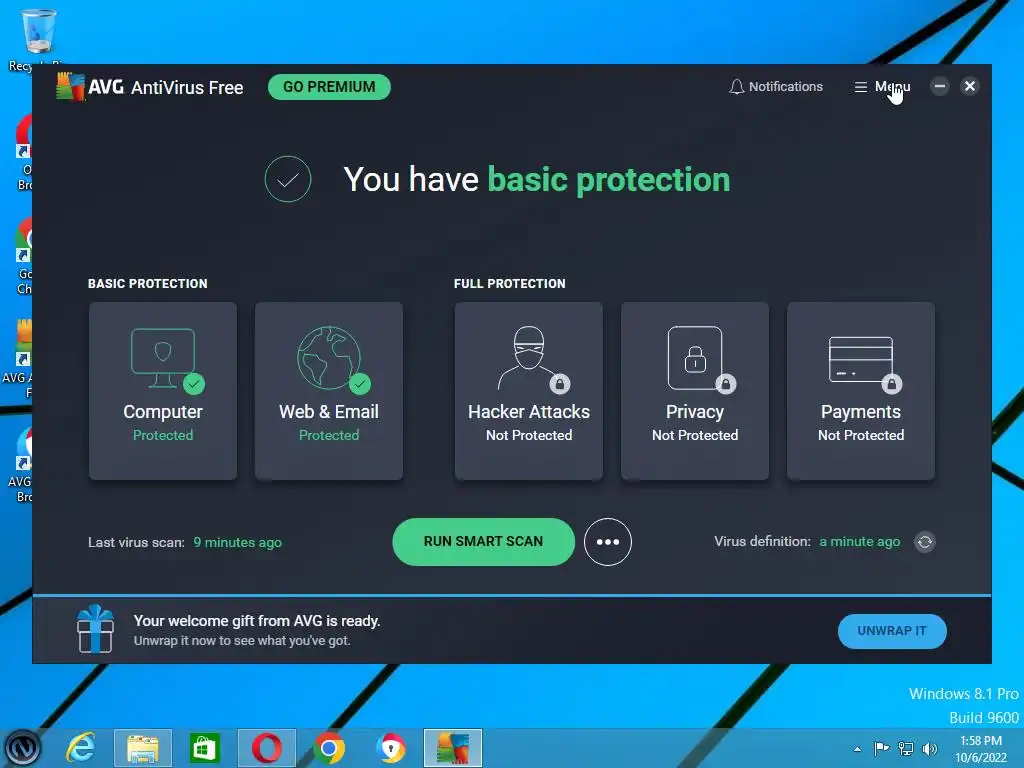
Task: Click the network tray icon
Action: (906, 748)
